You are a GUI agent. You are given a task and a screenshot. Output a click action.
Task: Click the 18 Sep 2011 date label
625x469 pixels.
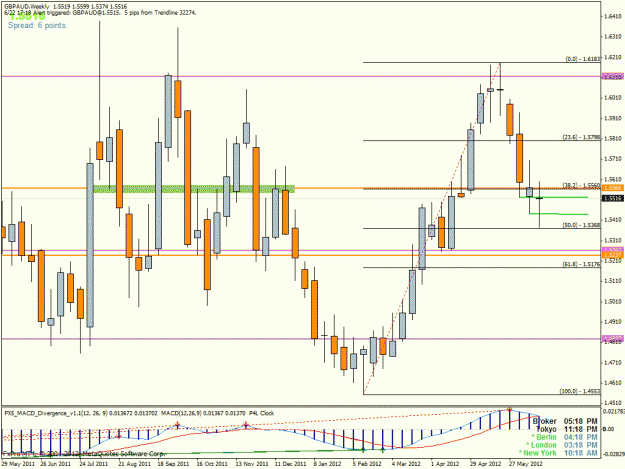click(173, 464)
